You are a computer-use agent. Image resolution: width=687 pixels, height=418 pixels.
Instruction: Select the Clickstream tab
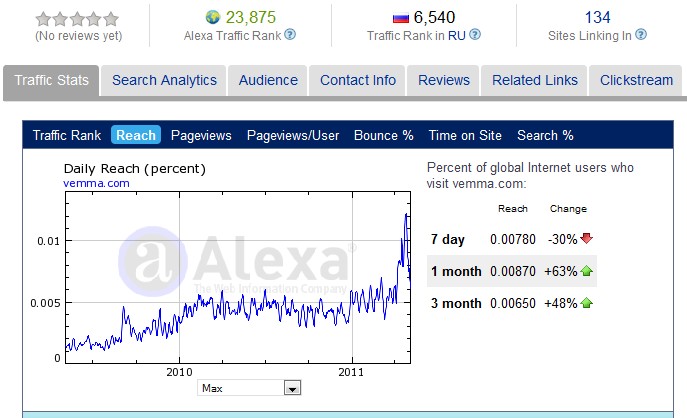pos(636,80)
